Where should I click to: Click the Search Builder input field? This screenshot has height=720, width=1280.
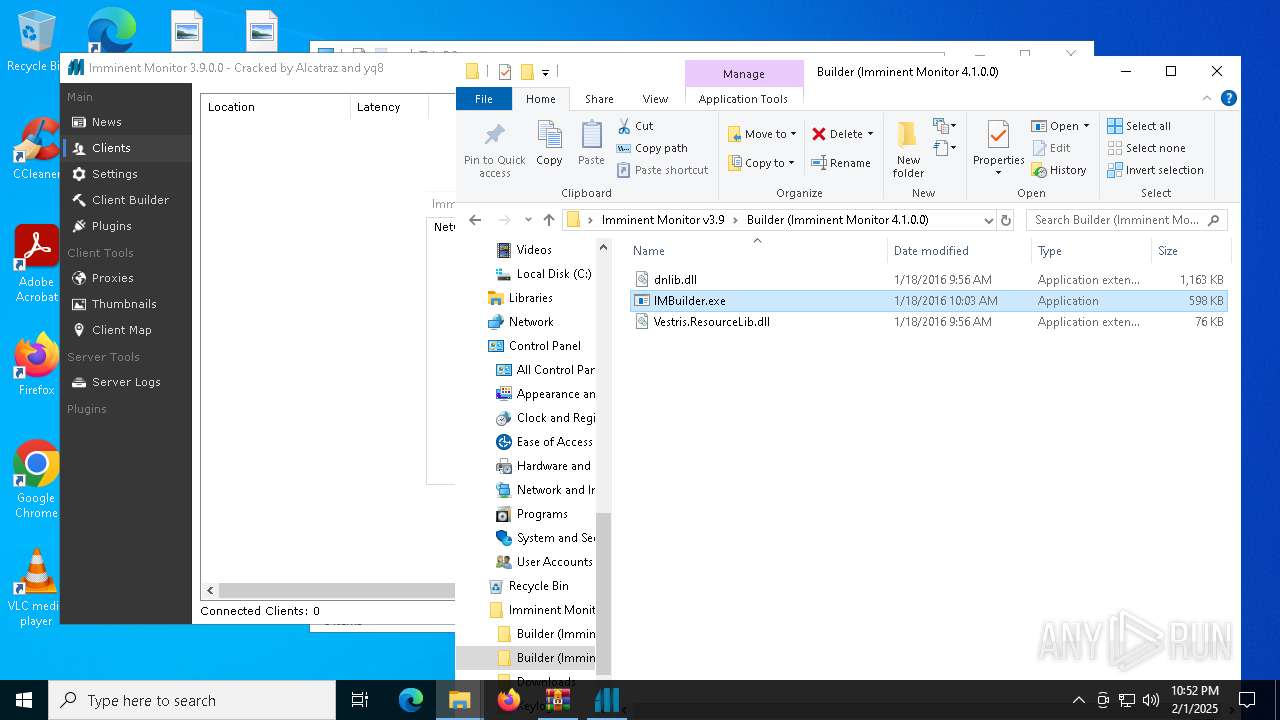coord(1126,220)
